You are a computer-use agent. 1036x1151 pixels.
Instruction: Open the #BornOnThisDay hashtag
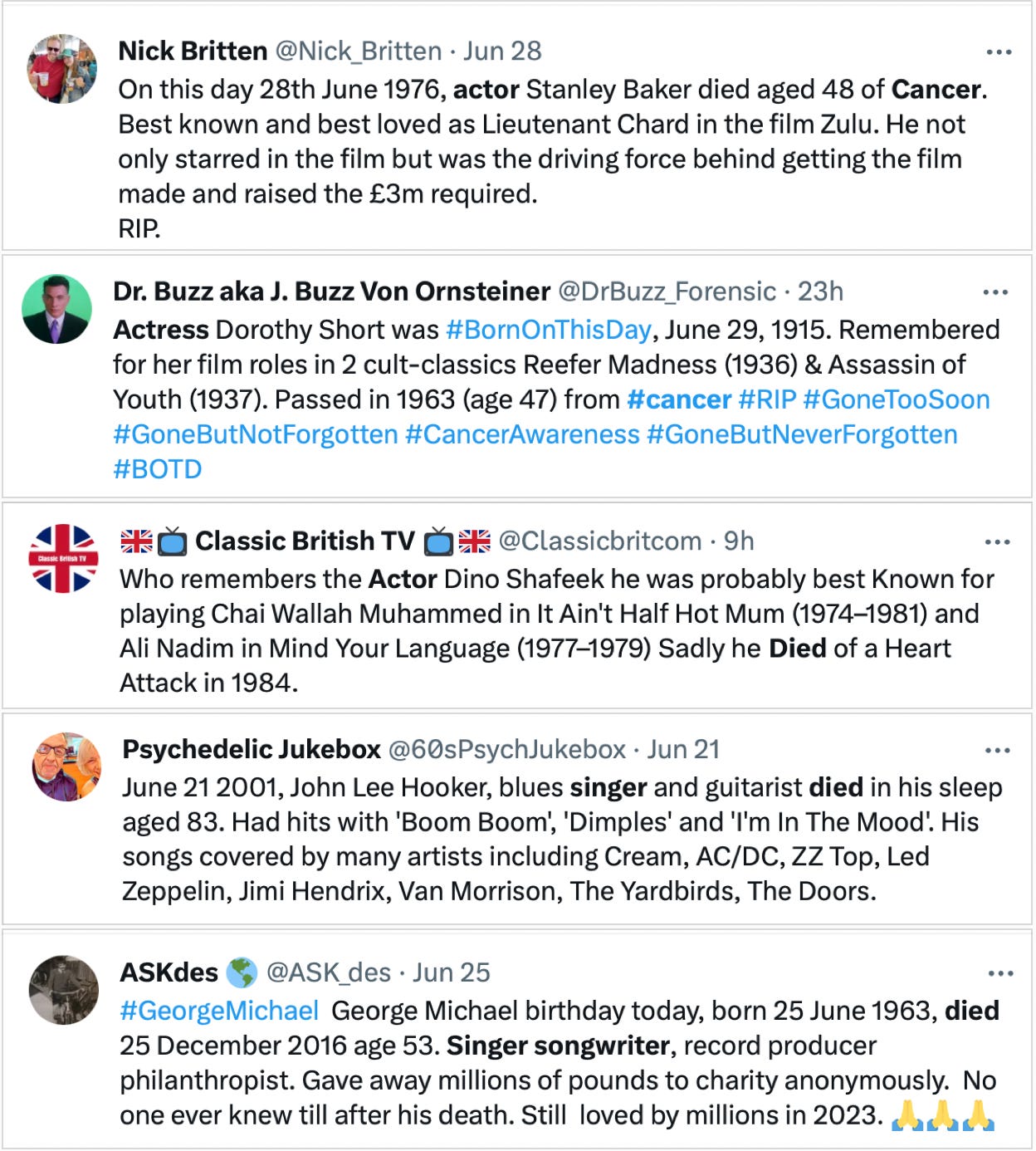pos(548,330)
